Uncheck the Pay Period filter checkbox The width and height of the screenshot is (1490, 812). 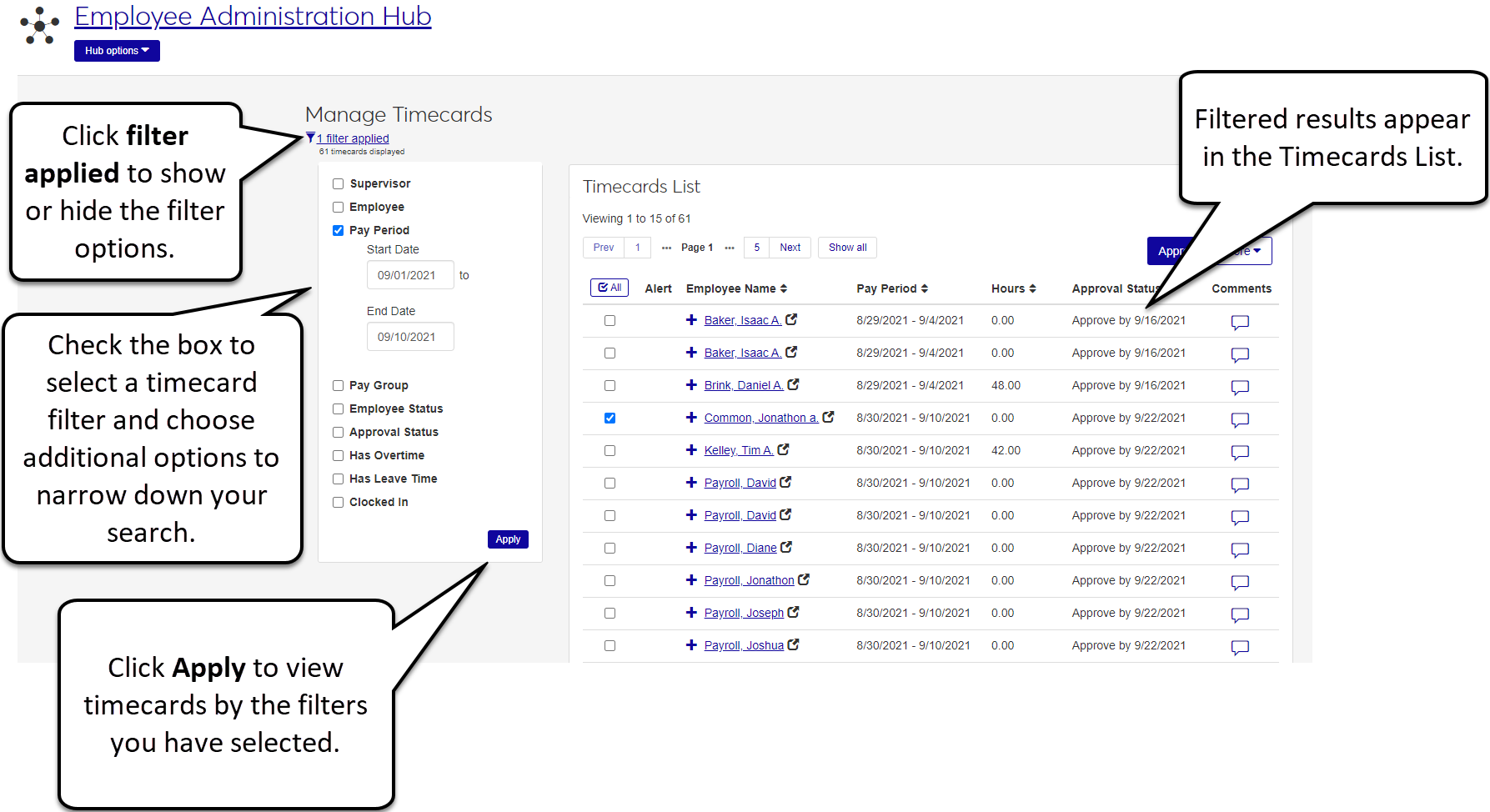click(339, 231)
